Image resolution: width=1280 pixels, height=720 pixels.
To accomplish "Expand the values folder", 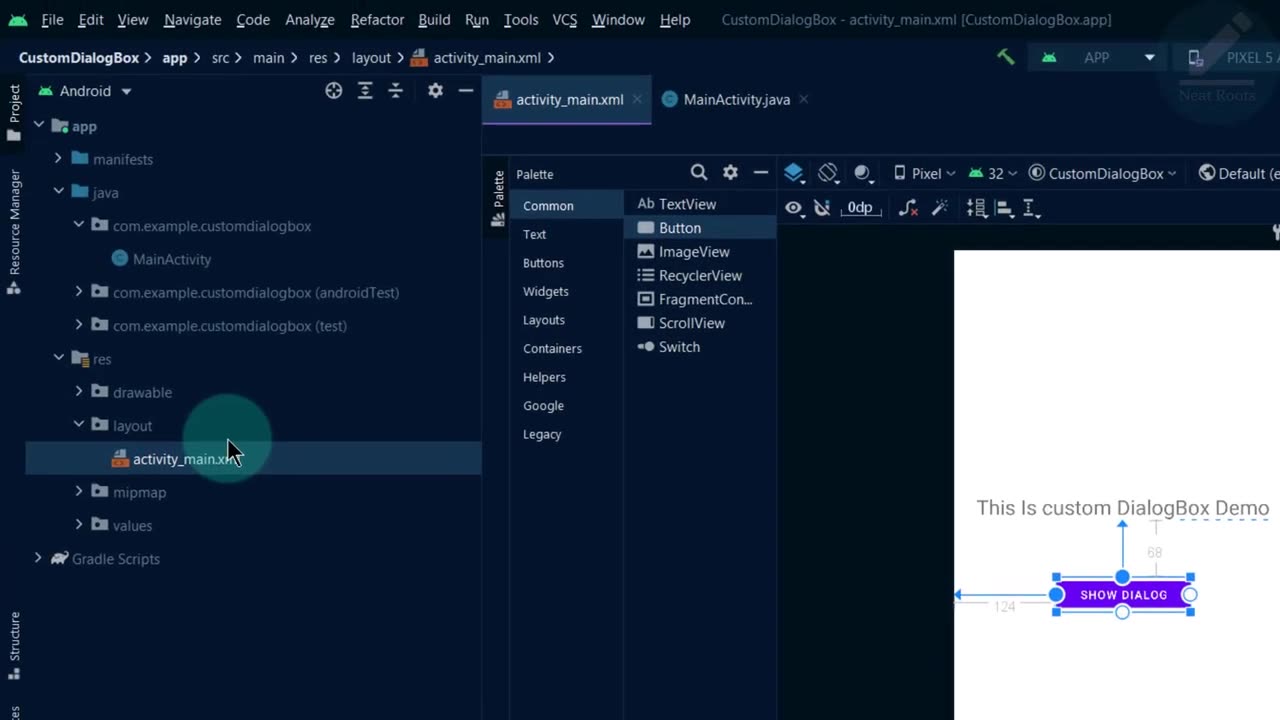I will [79, 525].
